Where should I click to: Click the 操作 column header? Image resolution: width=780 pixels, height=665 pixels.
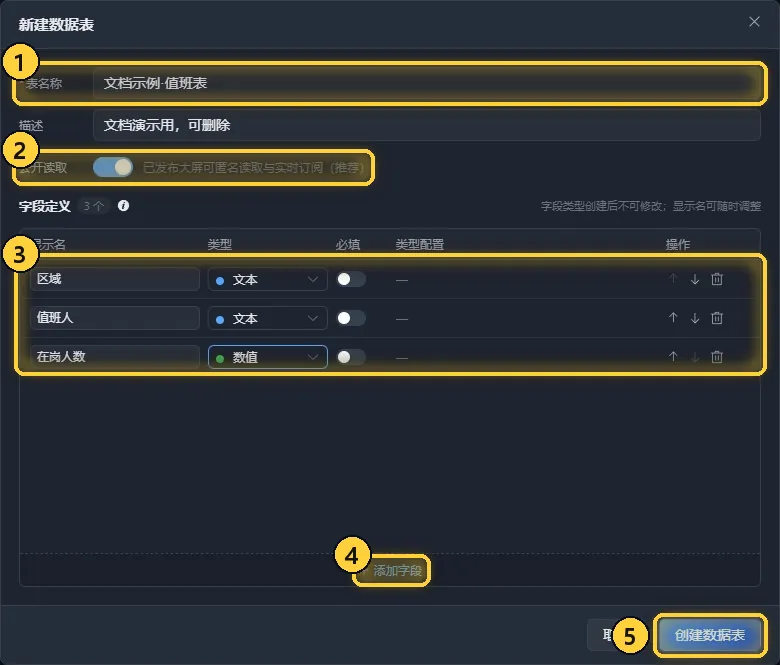tap(678, 244)
